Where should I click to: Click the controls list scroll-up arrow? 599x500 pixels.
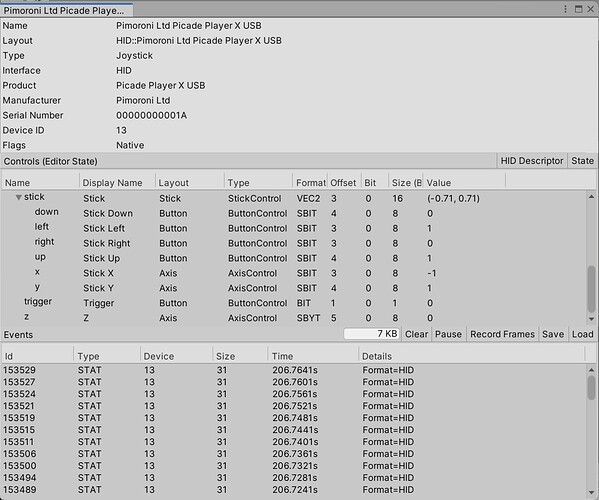click(591, 197)
